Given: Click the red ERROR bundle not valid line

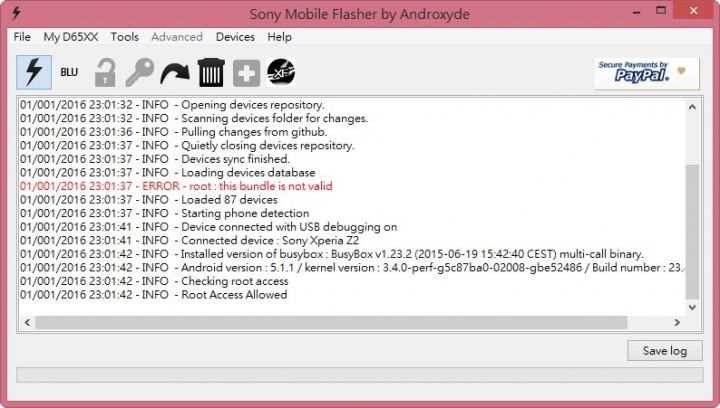Looking at the screenshot, I should click(176, 186).
